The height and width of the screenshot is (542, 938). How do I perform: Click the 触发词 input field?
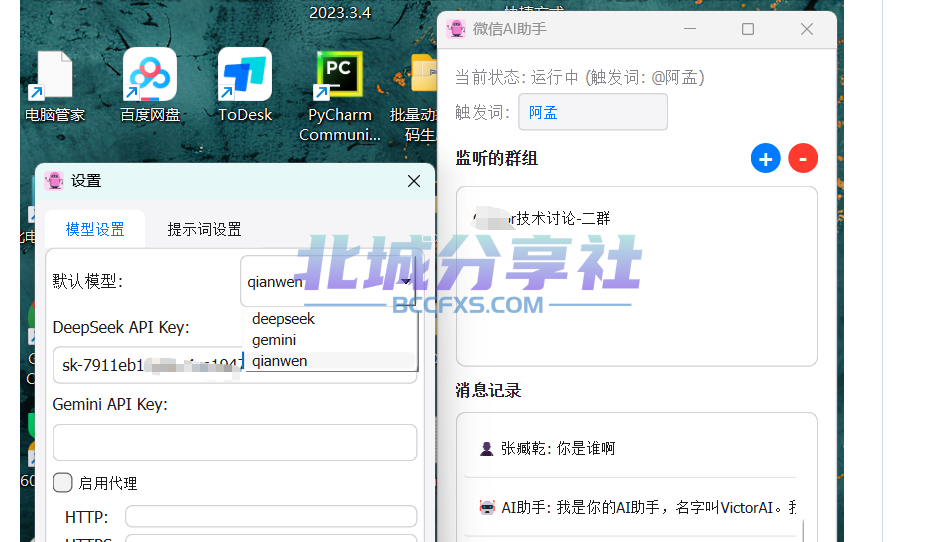592,112
